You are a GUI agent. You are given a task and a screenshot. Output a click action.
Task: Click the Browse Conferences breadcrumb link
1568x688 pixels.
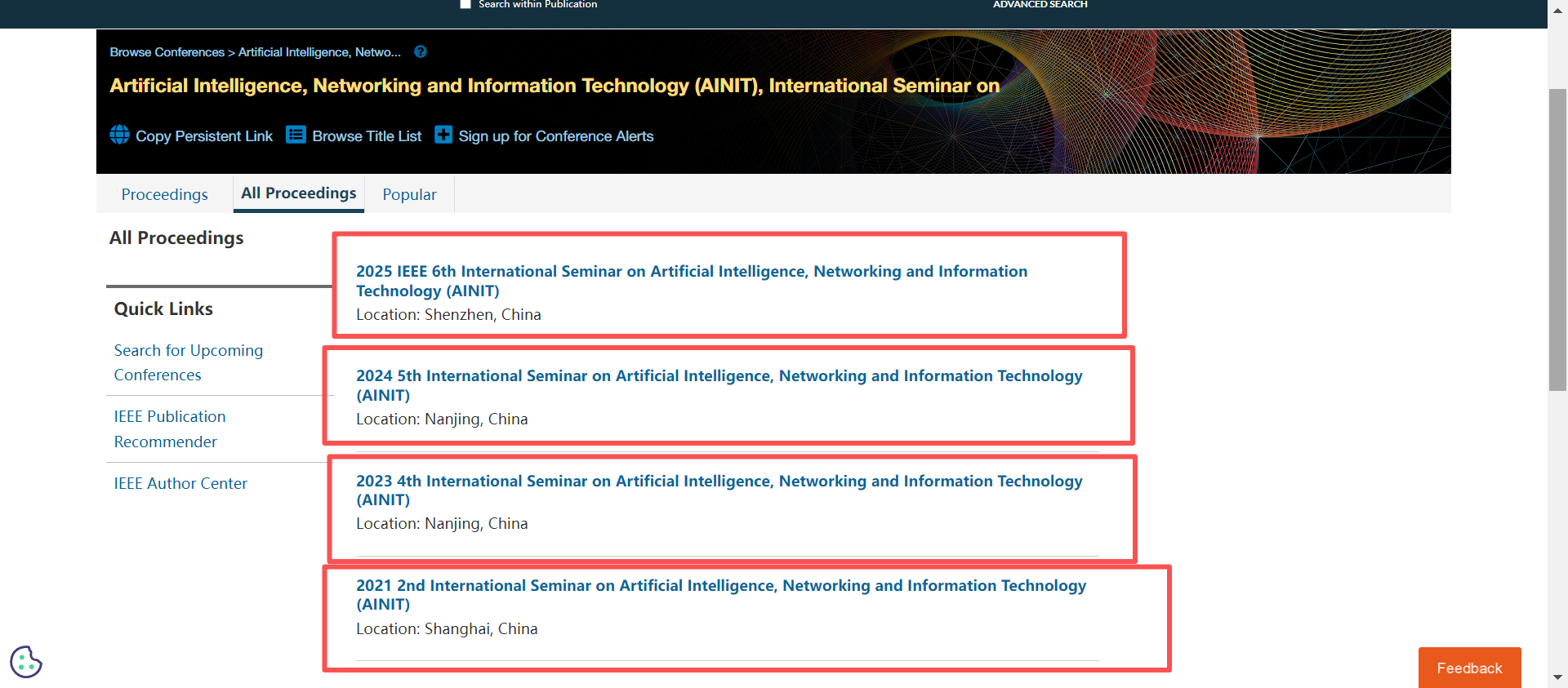pyautogui.click(x=167, y=52)
